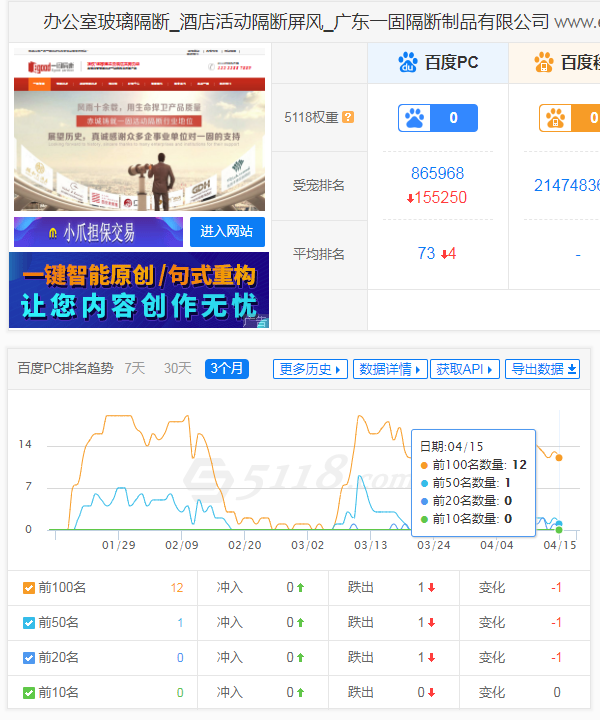Open the 小爪担保交易 banner
Screen dimensions: 600x720
coord(98,232)
